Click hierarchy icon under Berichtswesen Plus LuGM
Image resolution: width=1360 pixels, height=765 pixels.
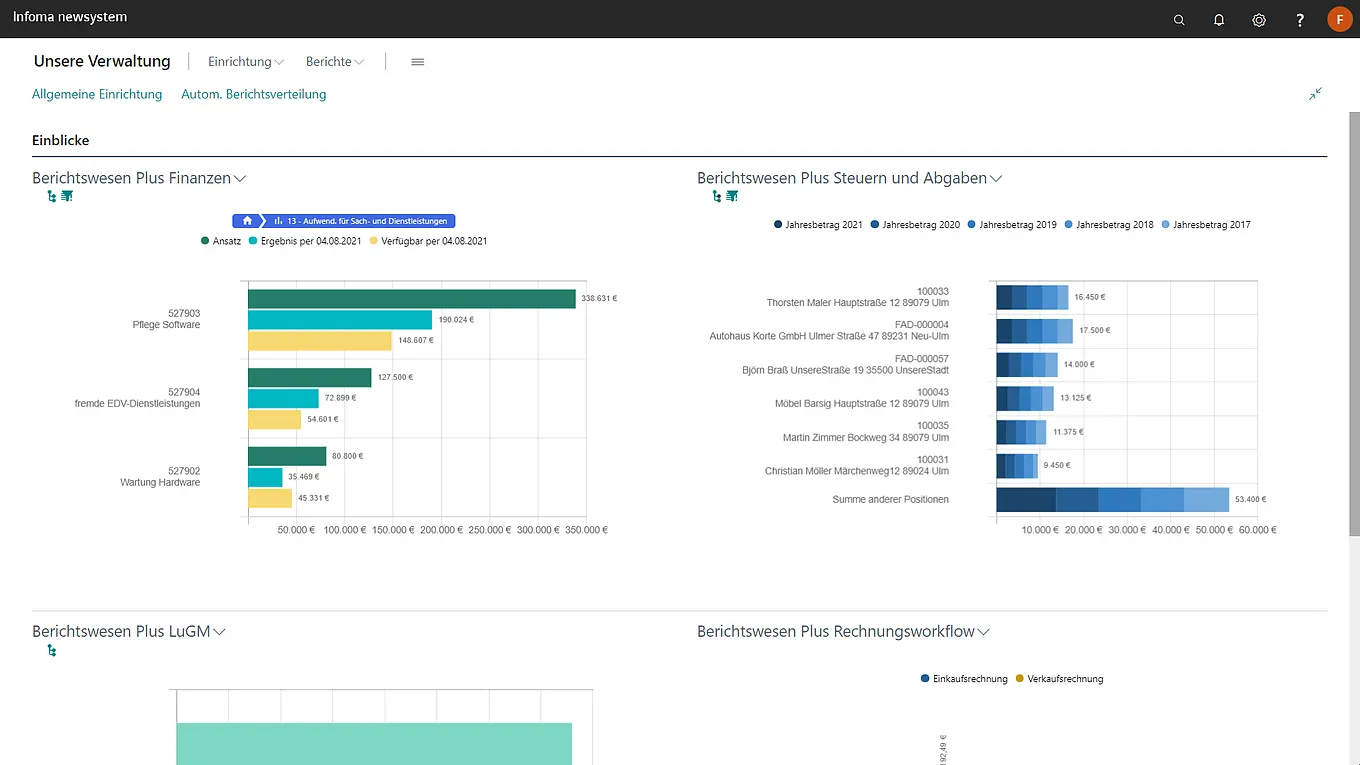pos(52,651)
